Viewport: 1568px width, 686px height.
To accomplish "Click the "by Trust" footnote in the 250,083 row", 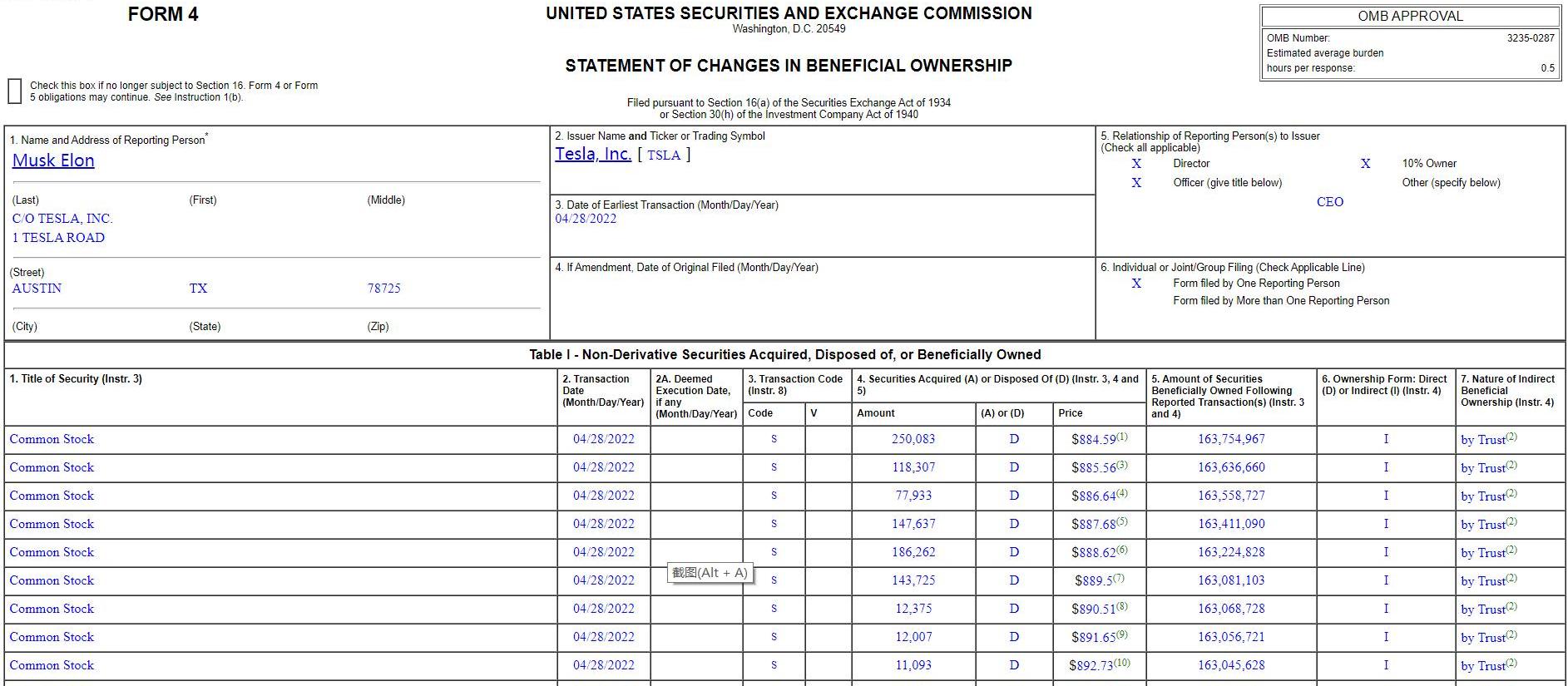I will point(1511,437).
